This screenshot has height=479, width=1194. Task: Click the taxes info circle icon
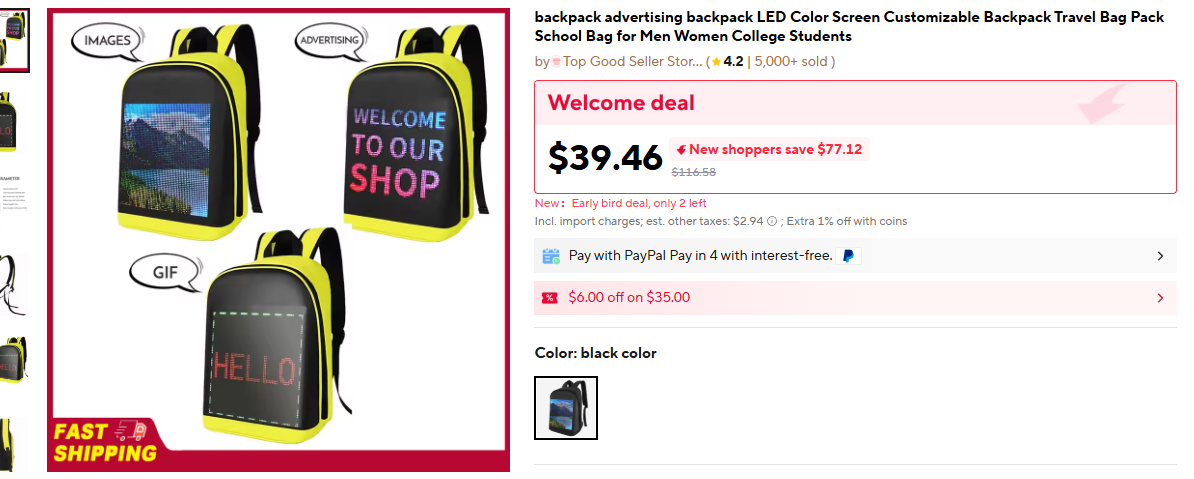pos(772,221)
